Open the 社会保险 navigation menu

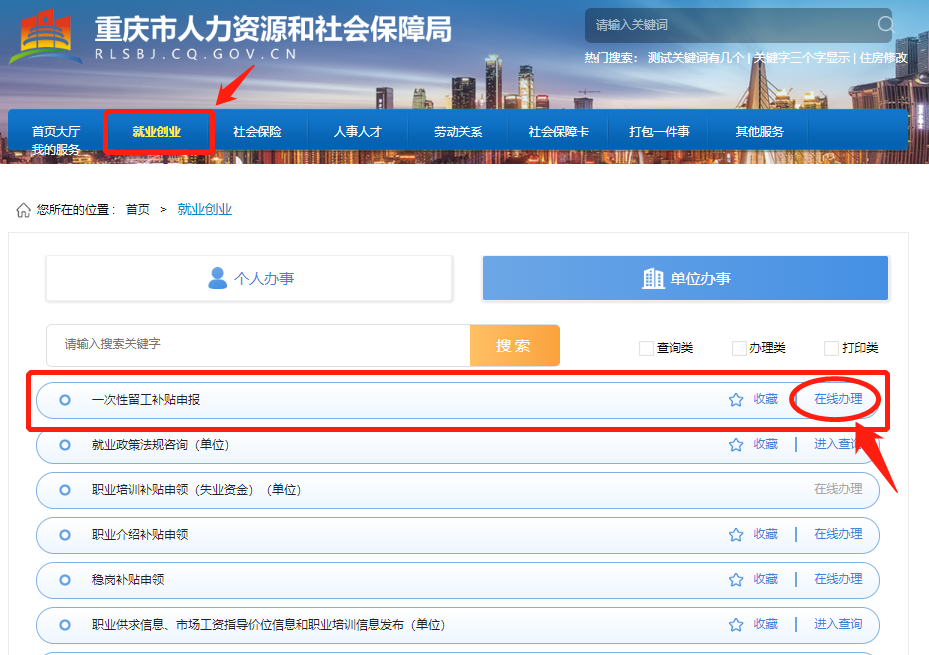257,132
